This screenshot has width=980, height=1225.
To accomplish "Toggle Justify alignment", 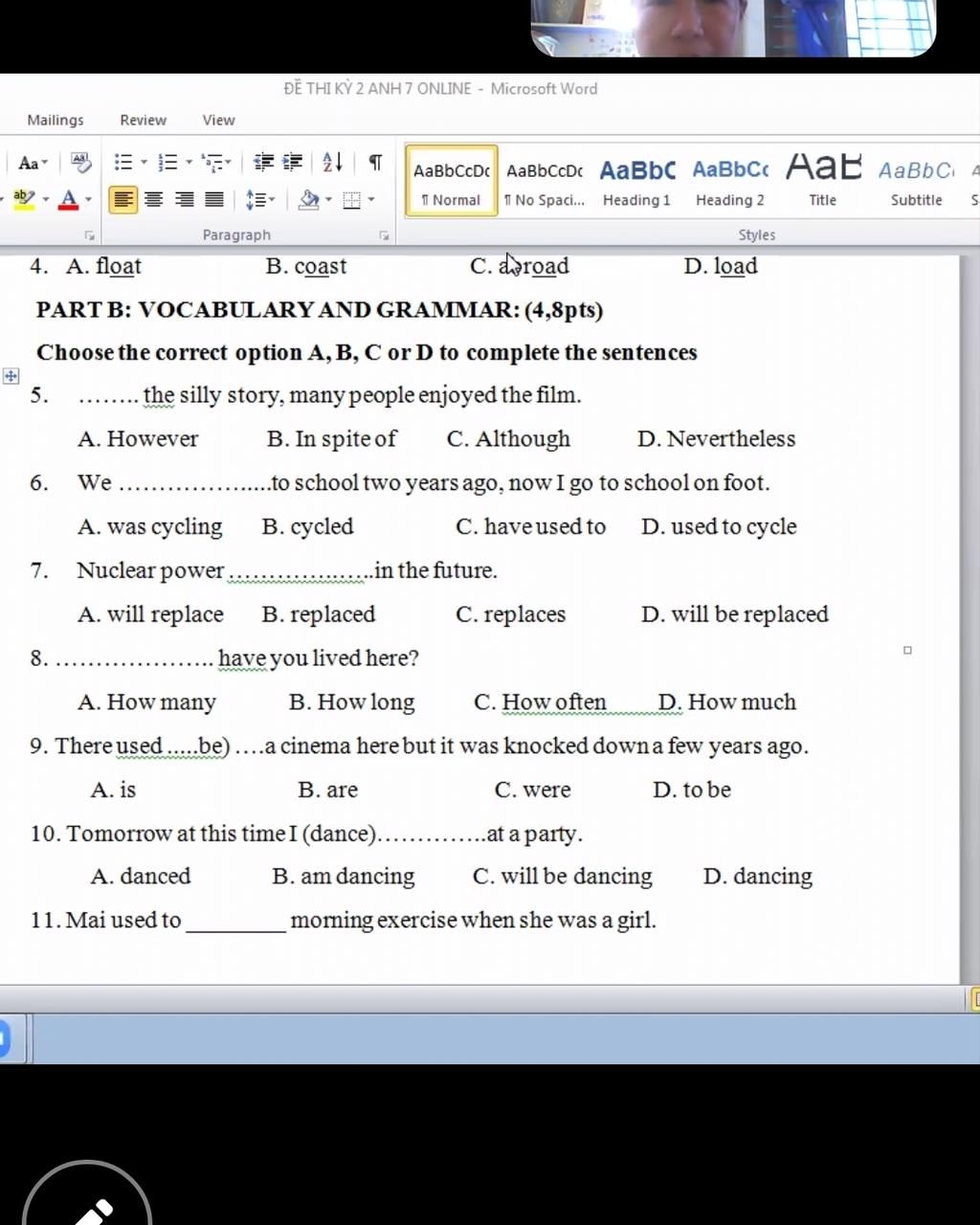I will click(x=214, y=200).
